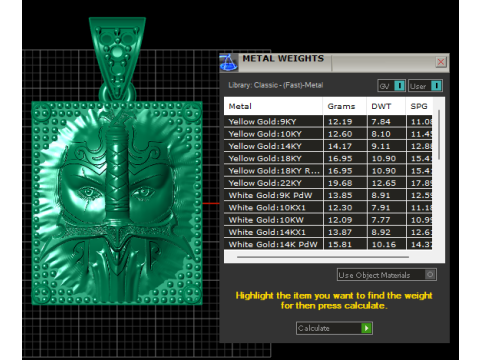Select the White Gold:14KX1 row
Image resolution: width=480 pixels, height=360 pixels.
pos(328,232)
